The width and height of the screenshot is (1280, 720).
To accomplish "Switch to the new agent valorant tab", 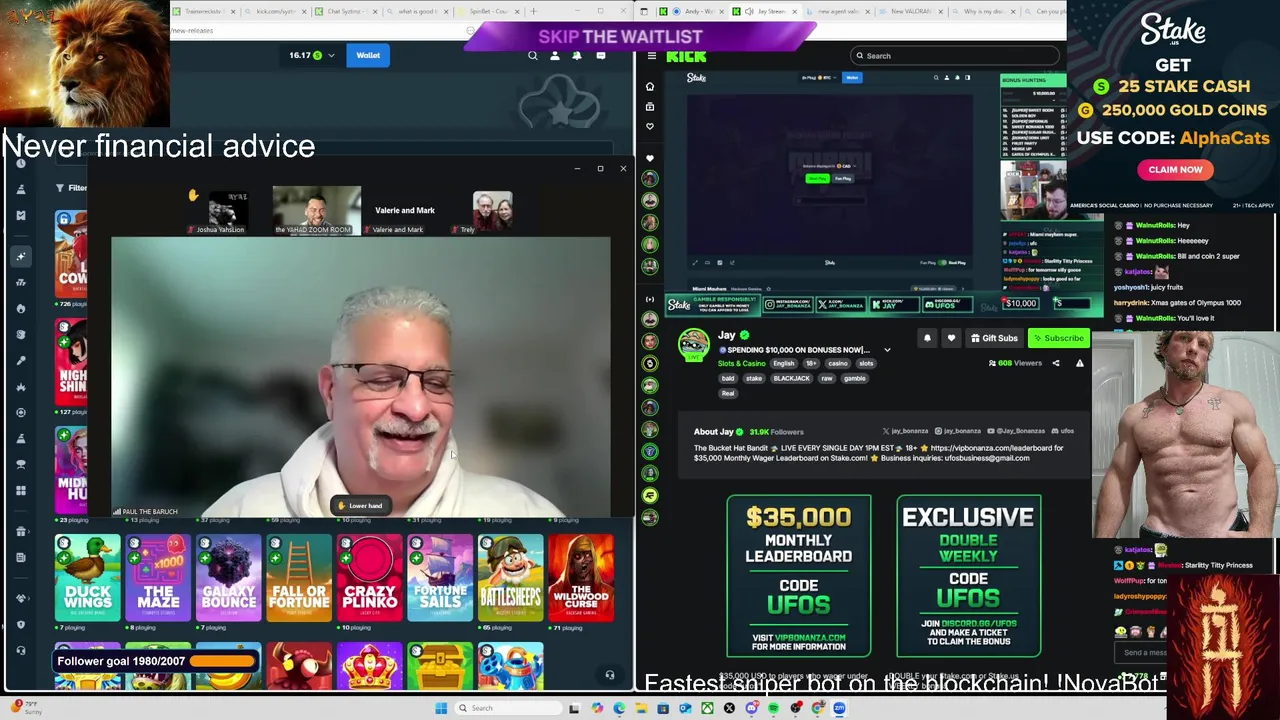I will 840,11.
